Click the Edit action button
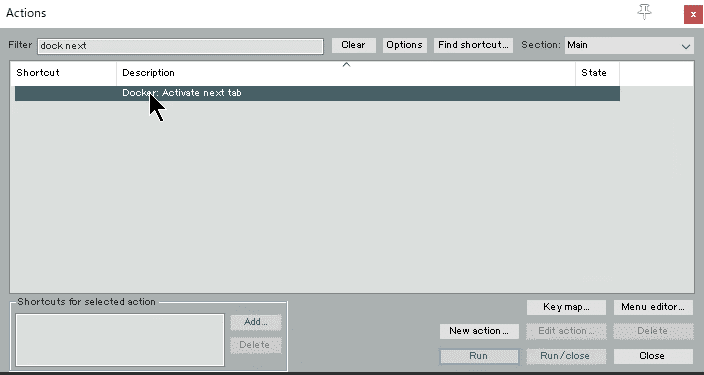 click(566, 331)
